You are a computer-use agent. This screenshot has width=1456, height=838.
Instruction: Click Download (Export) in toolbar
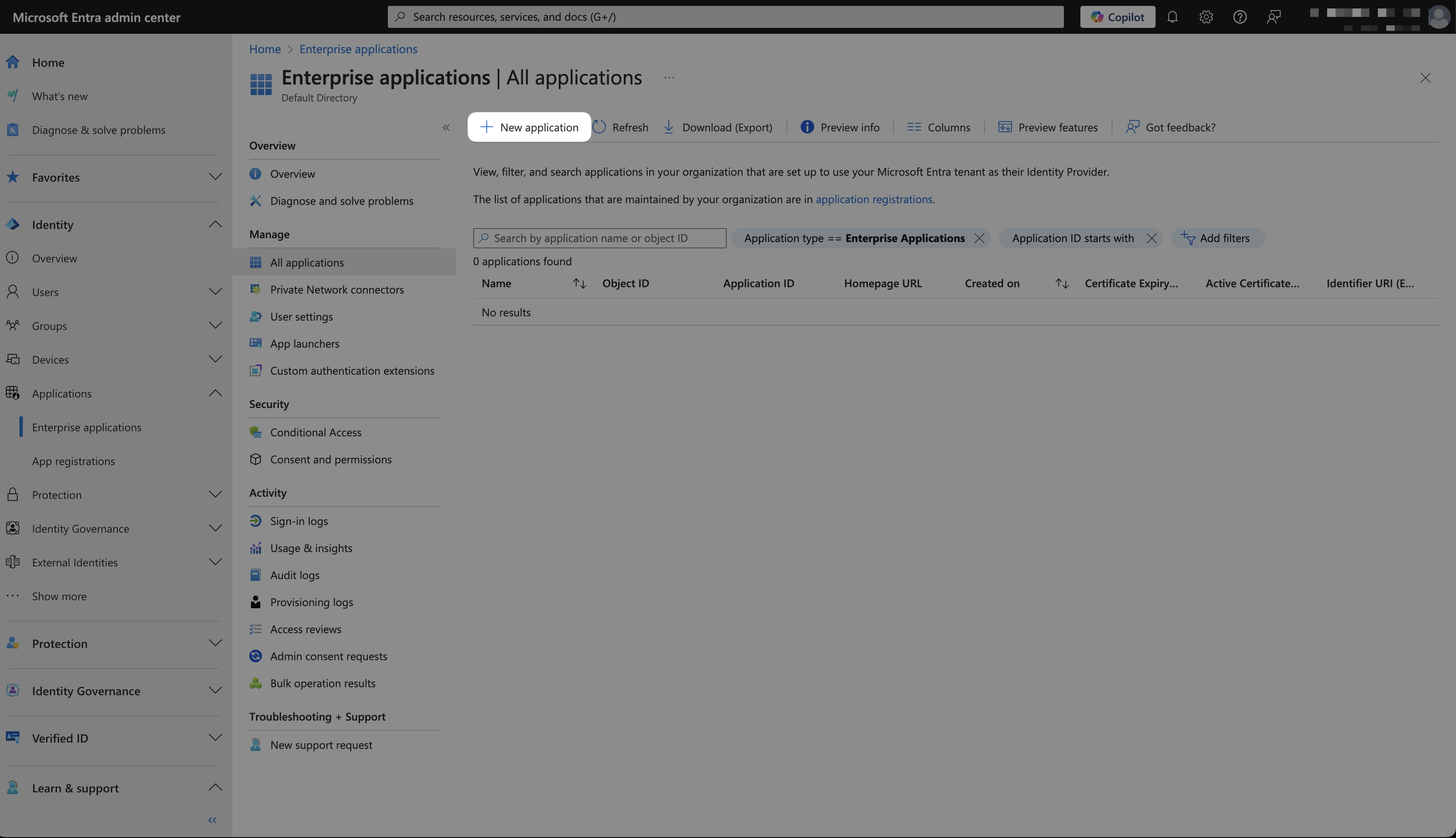(x=718, y=127)
